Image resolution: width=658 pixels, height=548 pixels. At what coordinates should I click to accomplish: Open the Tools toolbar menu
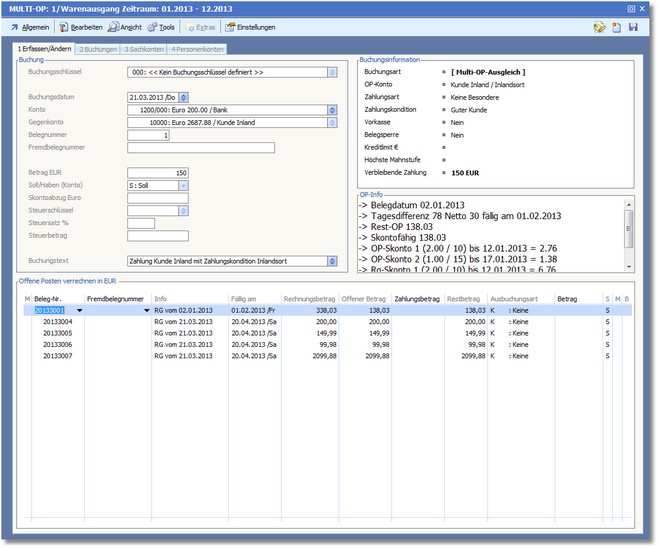[x=160, y=27]
